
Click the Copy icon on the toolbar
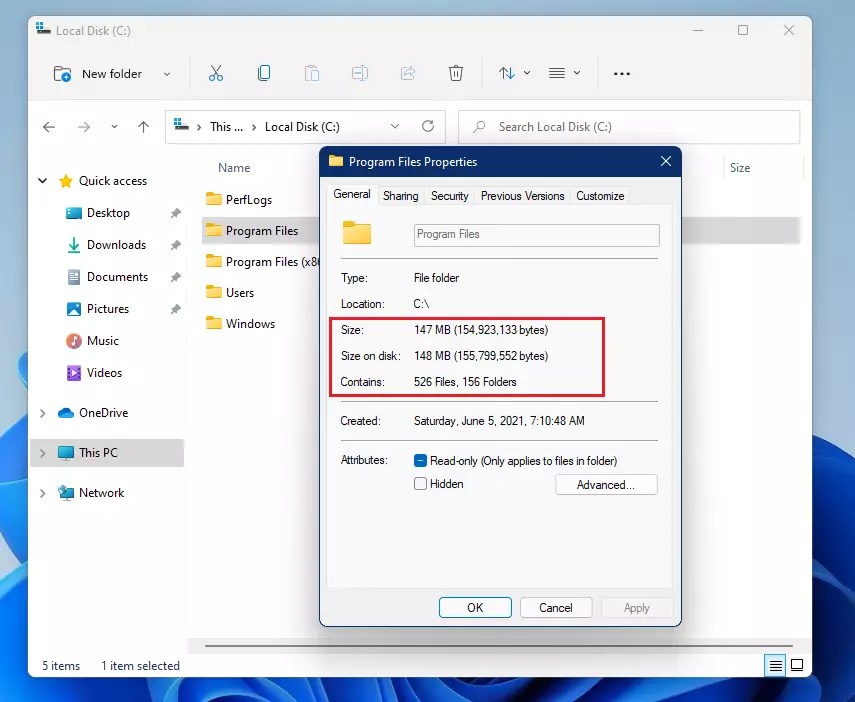pos(264,73)
